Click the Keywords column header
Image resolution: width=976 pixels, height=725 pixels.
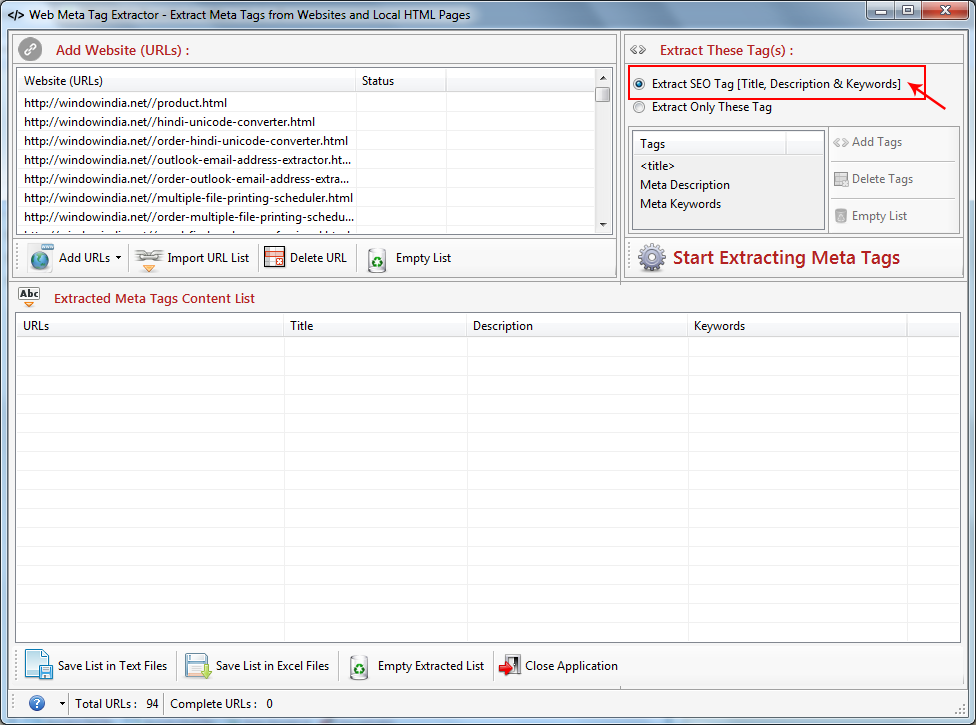coord(797,326)
